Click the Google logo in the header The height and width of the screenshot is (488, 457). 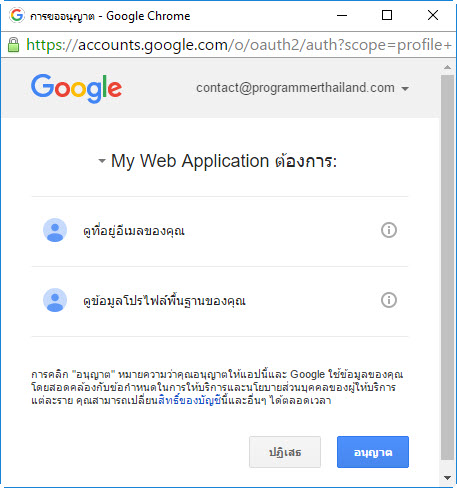(76, 88)
